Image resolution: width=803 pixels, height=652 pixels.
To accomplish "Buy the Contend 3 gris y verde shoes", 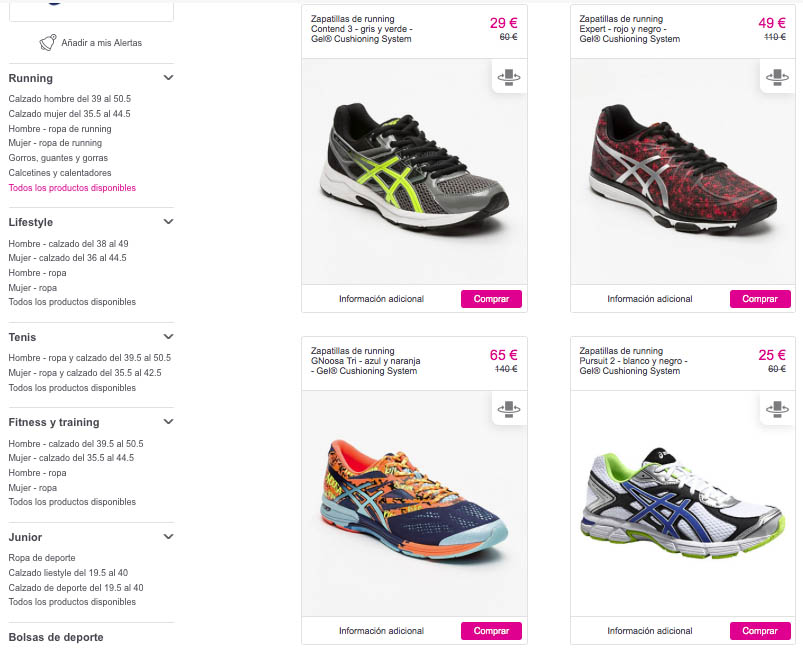I will [491, 299].
